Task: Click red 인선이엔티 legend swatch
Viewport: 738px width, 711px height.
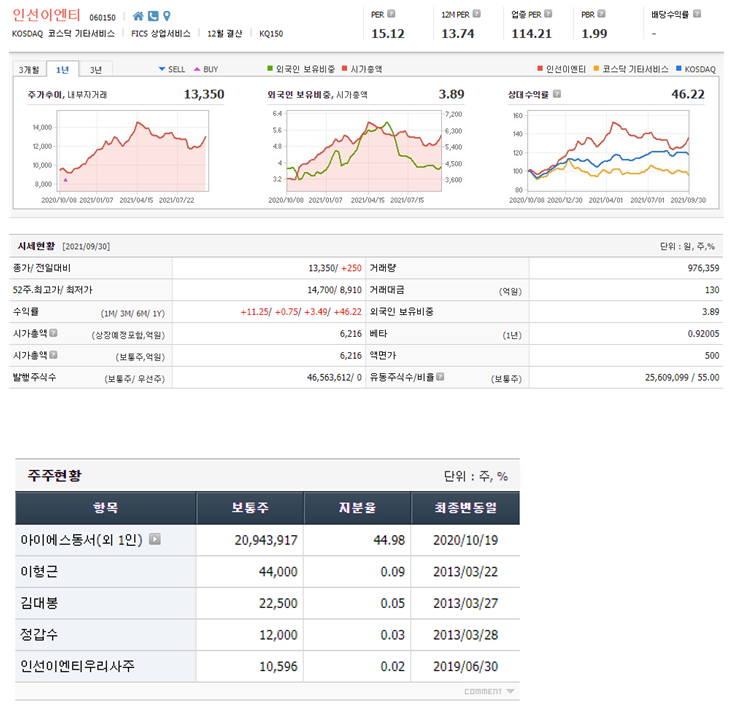Action: [540, 69]
